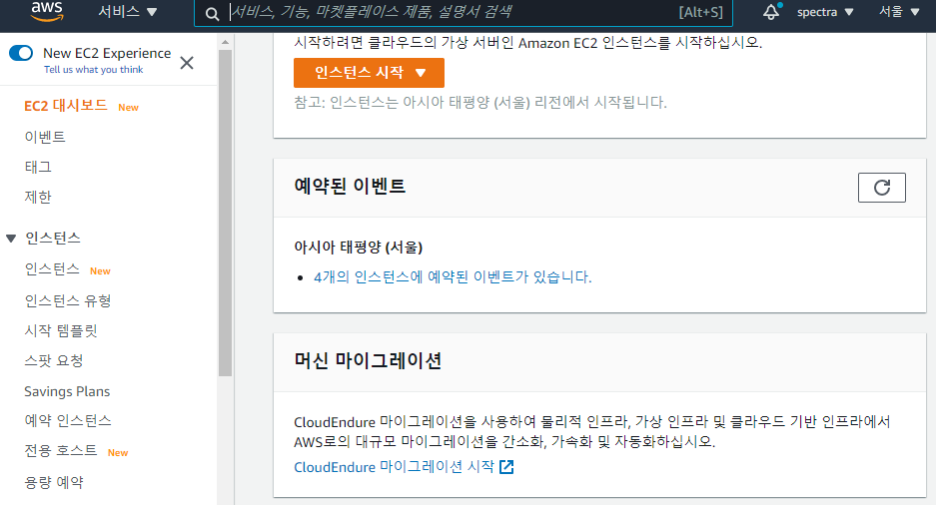Open 용량 예약 in the sidebar
Viewport: 936px width, 505px height.
tap(54, 482)
